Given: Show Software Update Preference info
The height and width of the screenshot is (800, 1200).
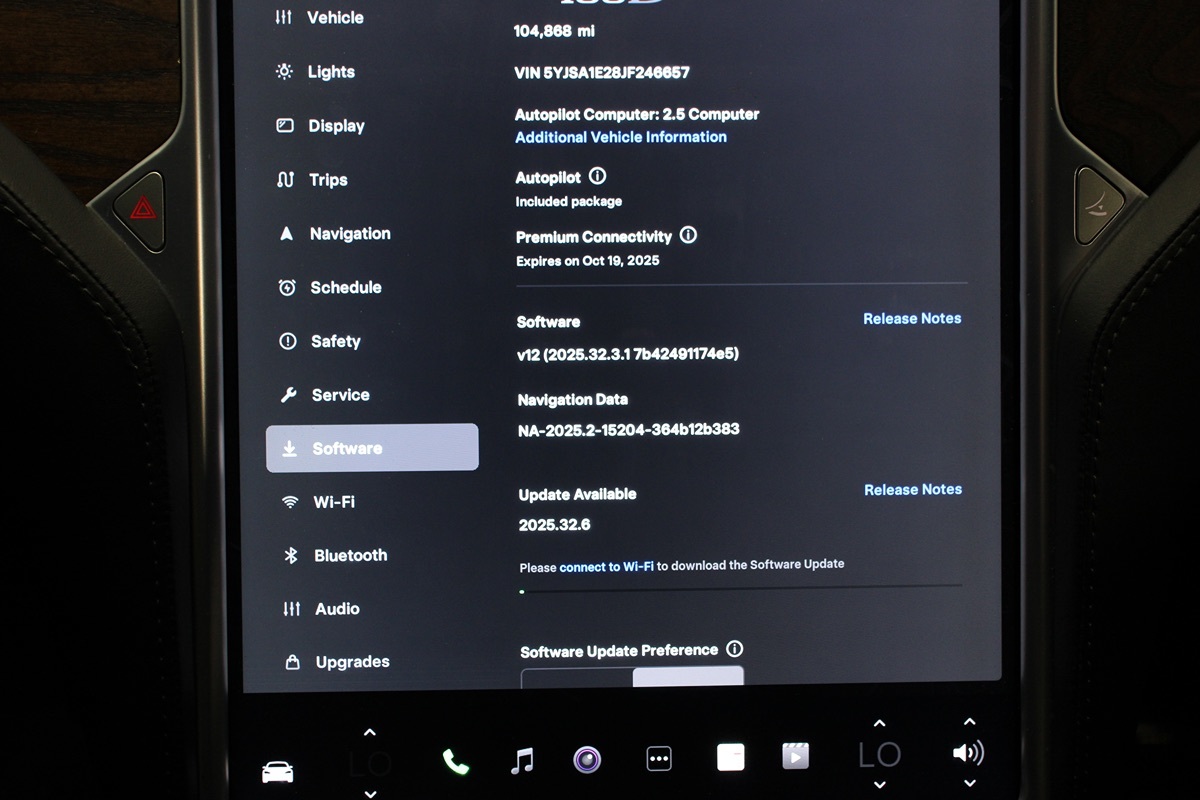Looking at the screenshot, I should coord(734,649).
